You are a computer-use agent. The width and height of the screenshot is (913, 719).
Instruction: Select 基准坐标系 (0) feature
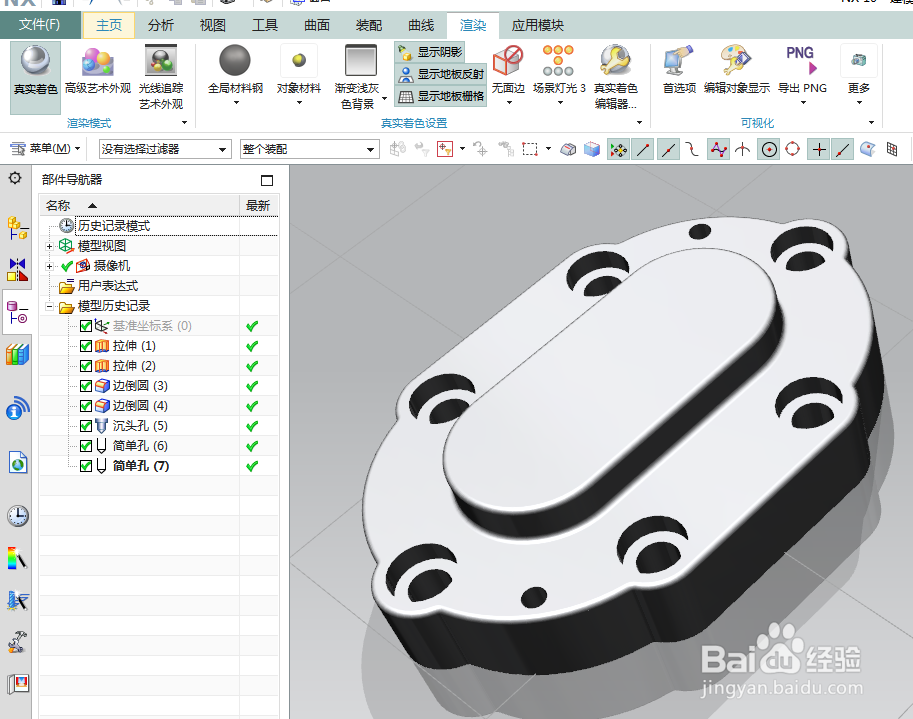(x=152, y=326)
